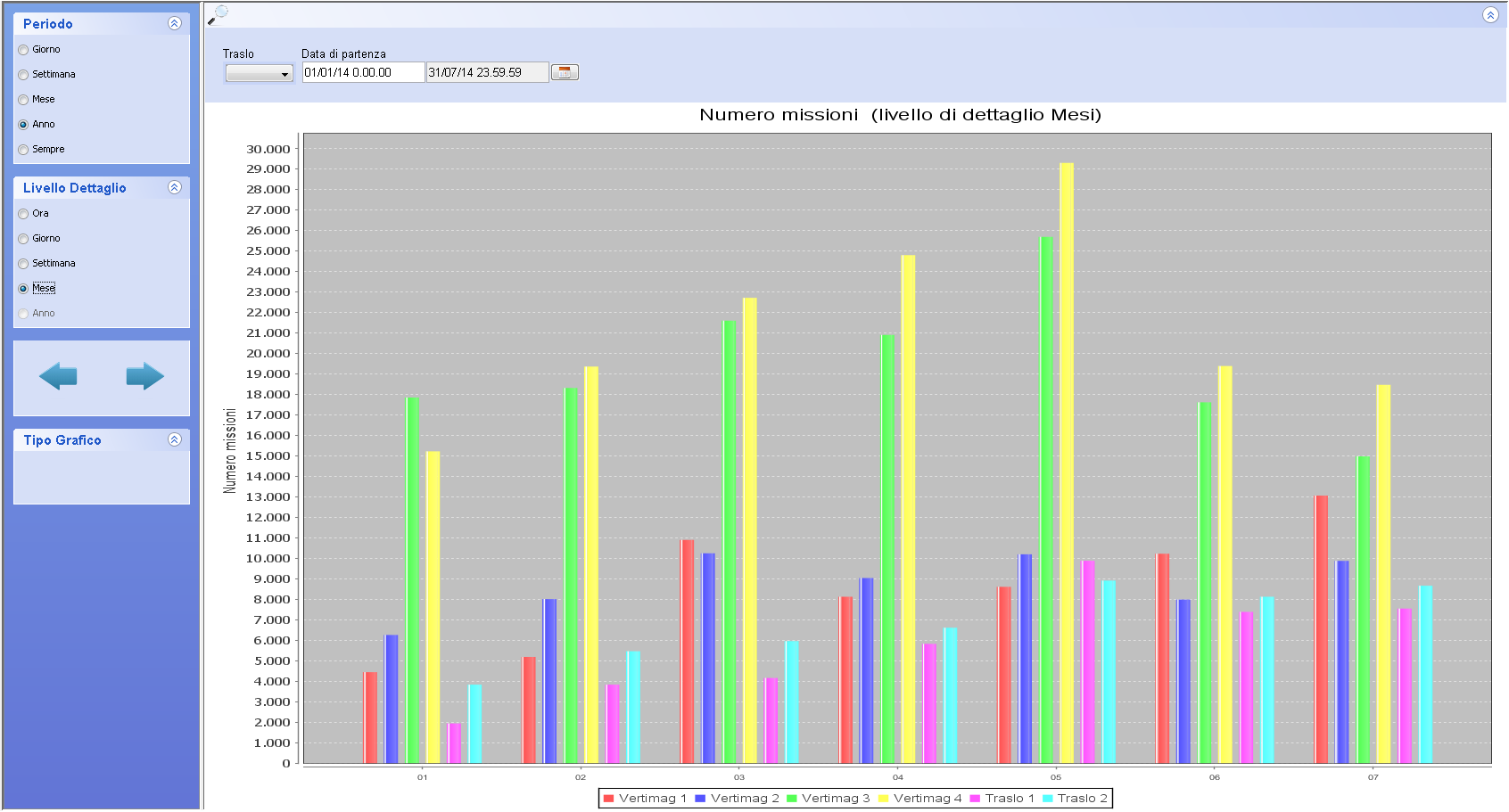Collapse the Periodo panel
Image resolution: width=1509 pixels, height=812 pixels.
[175, 24]
